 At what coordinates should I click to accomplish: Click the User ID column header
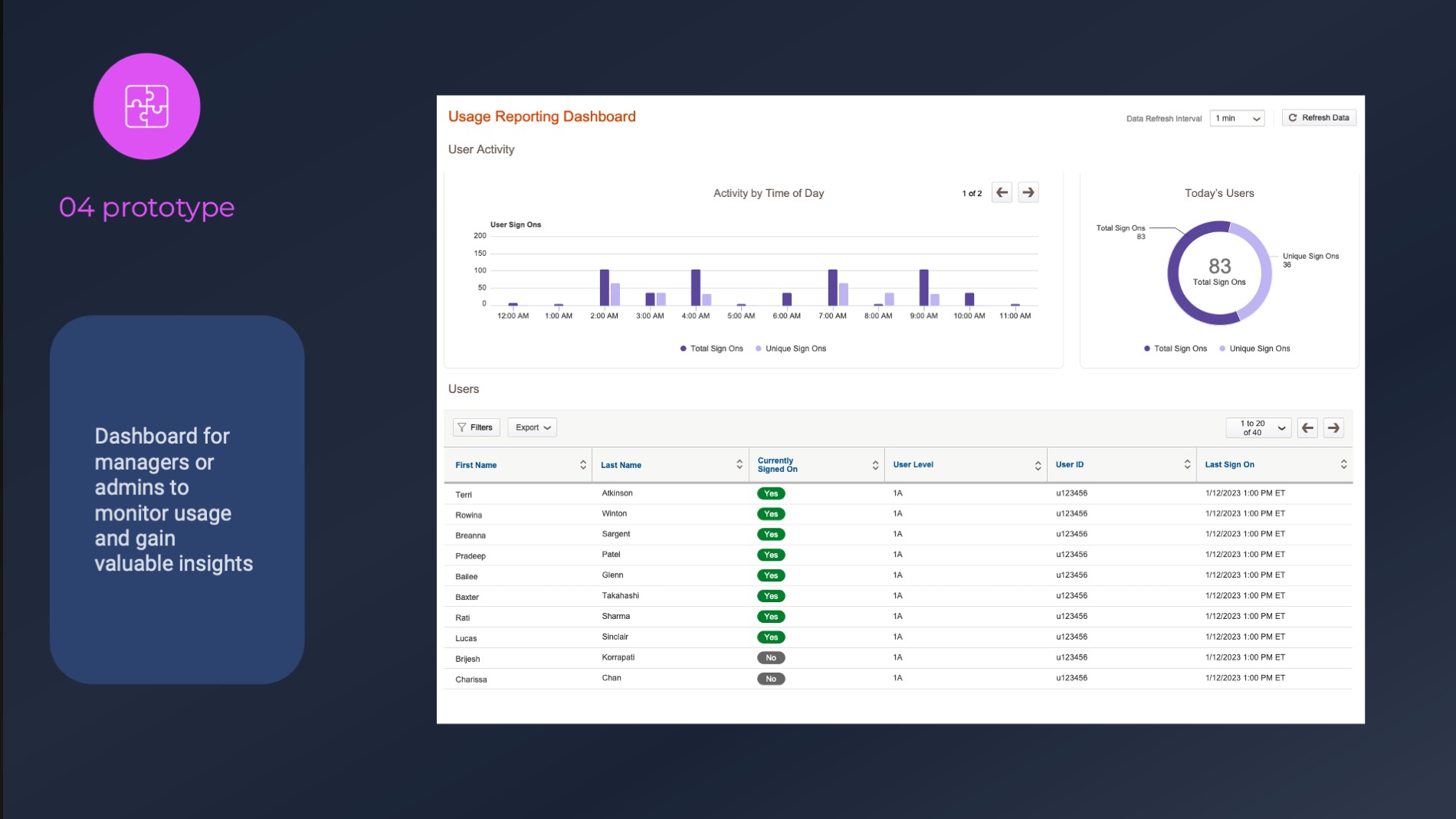point(1070,465)
